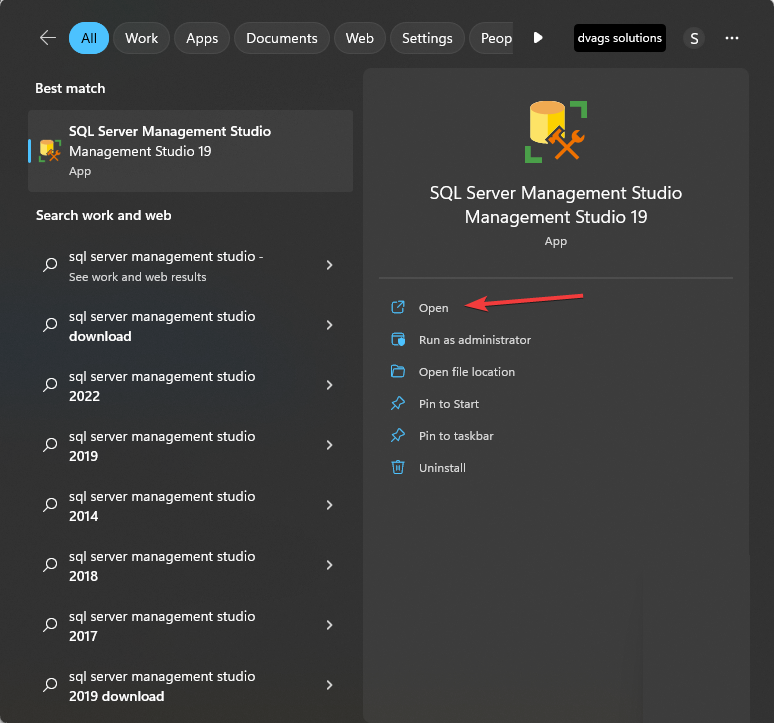Select 'sql server management studio 2014' suggestion
The width and height of the screenshot is (774, 723).
[191, 505]
